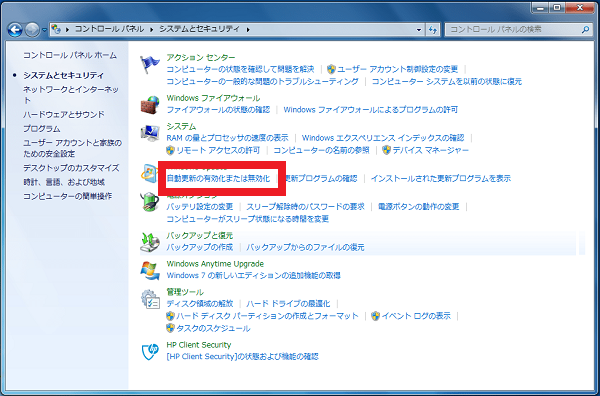
Task: Open Windows エクスペリエンス インデックスの確認 link
Action: pos(383,138)
